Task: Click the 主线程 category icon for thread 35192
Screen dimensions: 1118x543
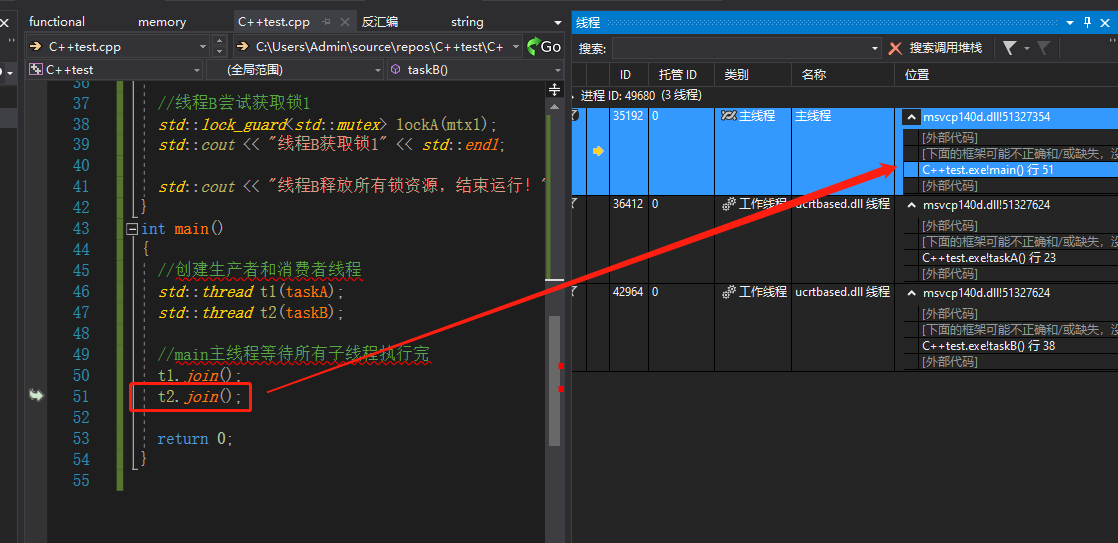Action: point(729,116)
